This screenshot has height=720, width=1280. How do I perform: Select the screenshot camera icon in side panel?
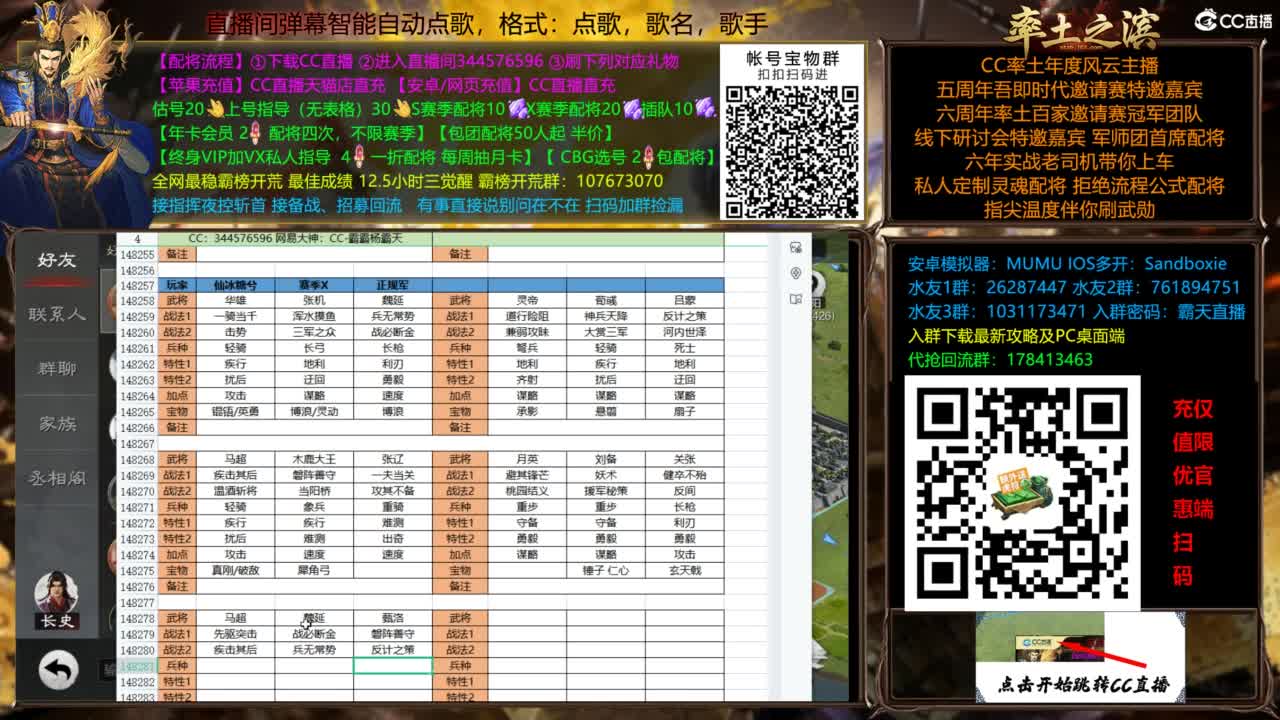point(795,246)
